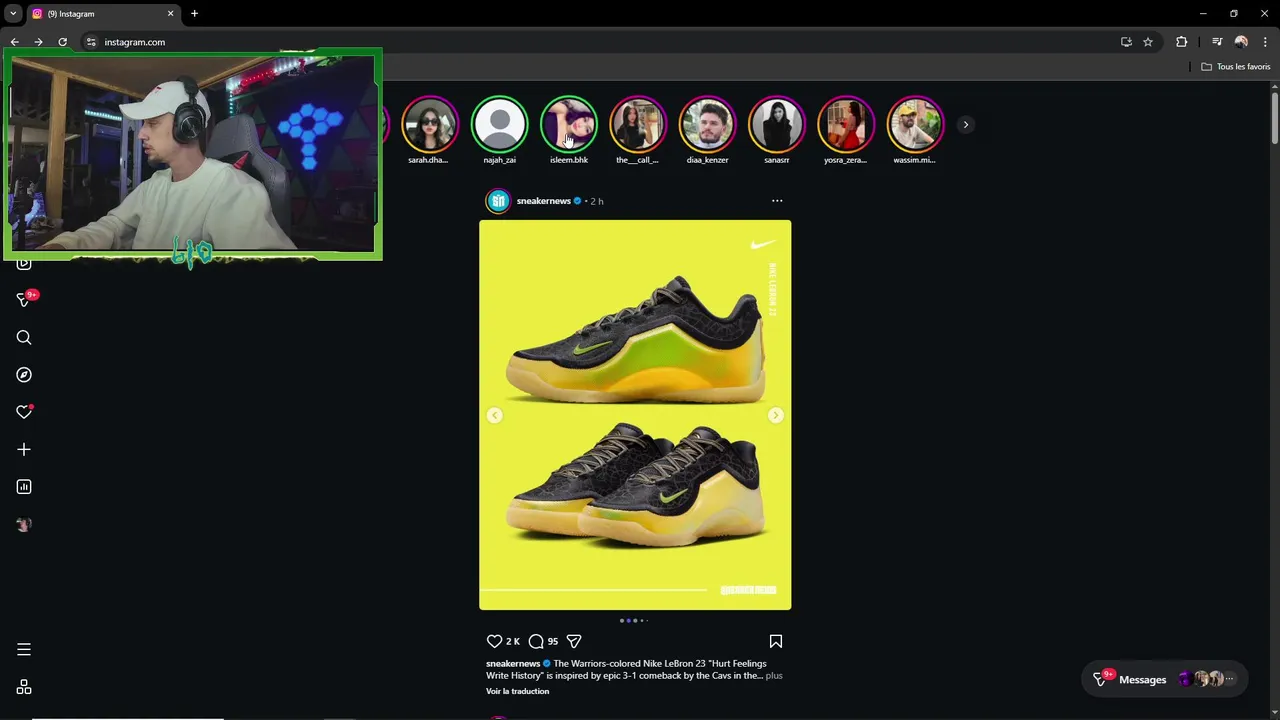Create a new post with plus icon

24,450
